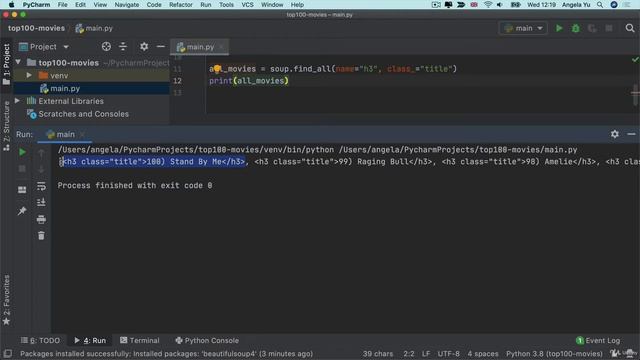
Task: Open the VCS menu
Action: click(x=247, y=5)
